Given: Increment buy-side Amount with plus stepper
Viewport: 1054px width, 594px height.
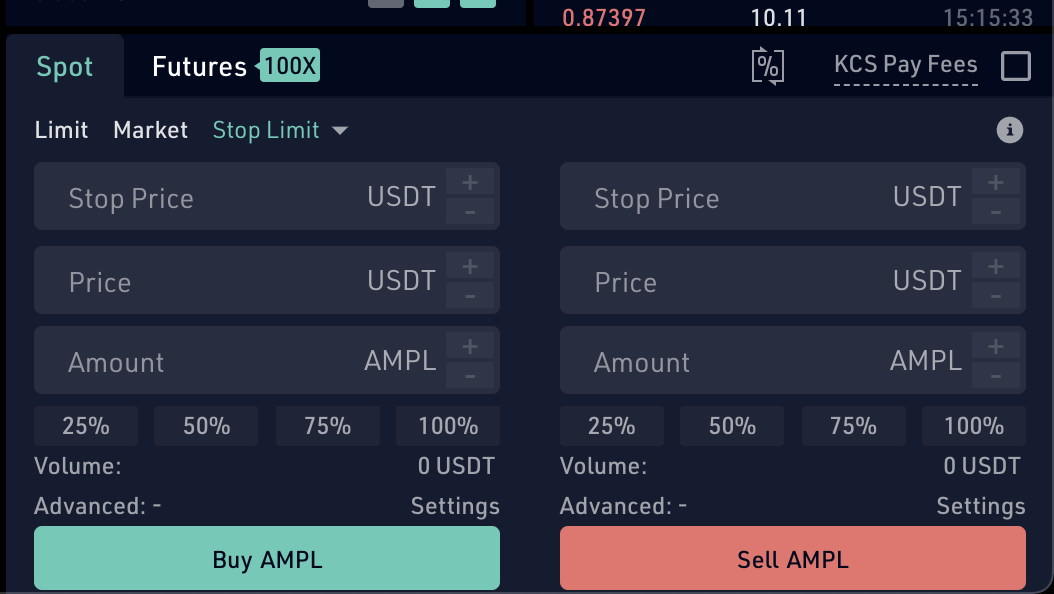Looking at the screenshot, I should tap(469, 346).
